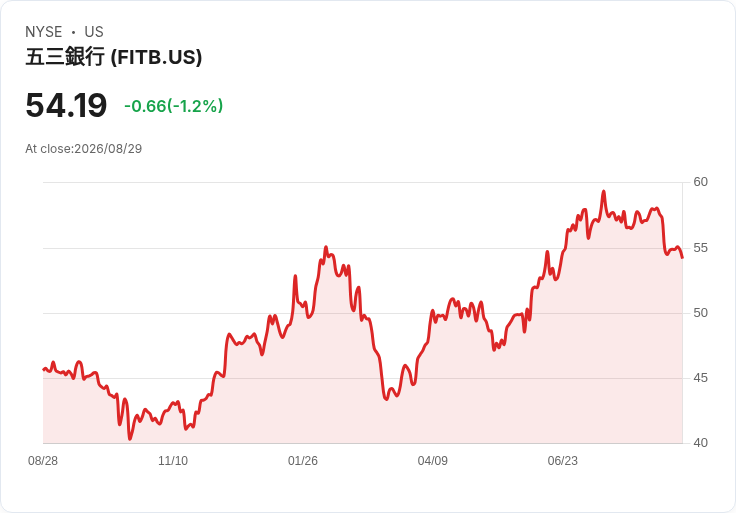Viewport: 736px width, 513px height.
Task: Click the 45 price axis label
Action: 700,378
